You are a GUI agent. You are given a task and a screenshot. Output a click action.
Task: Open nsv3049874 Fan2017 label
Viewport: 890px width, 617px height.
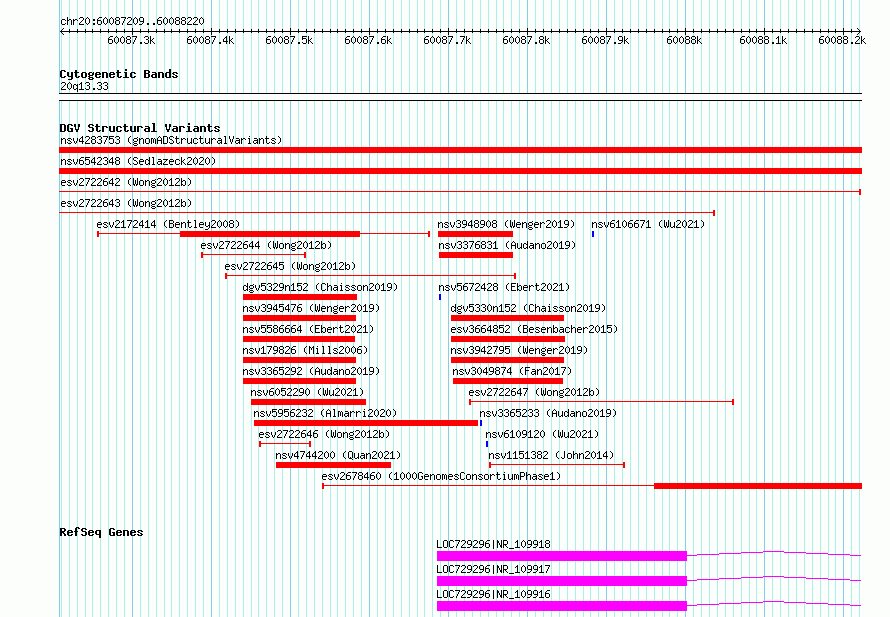[x=512, y=371]
